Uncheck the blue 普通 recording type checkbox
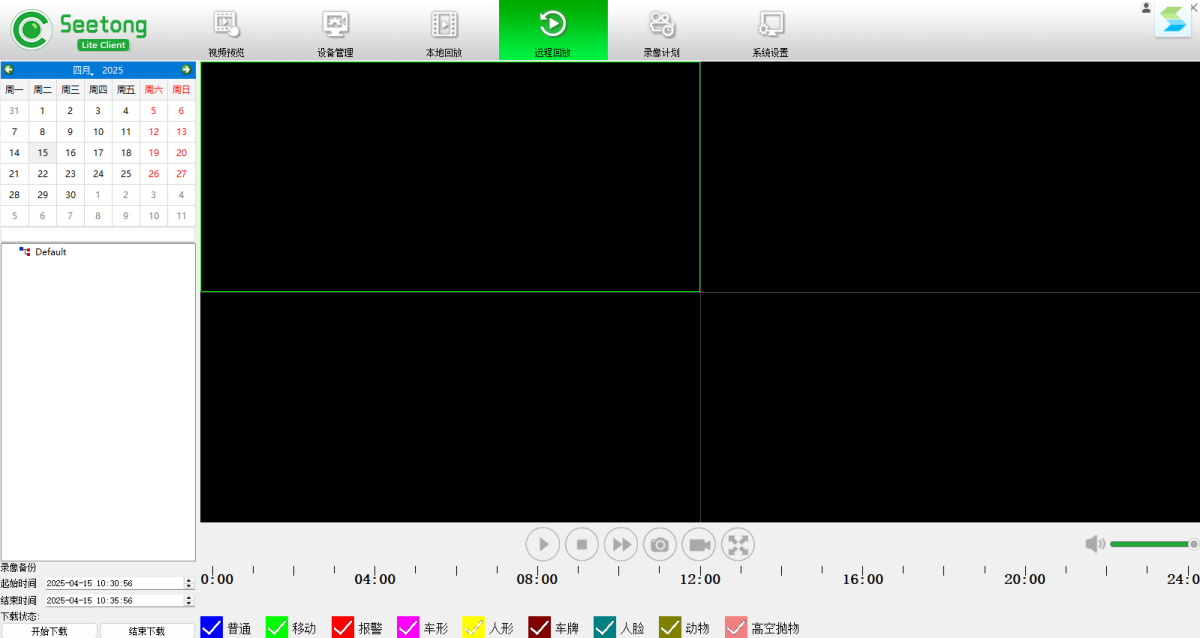This screenshot has height=638, width=1200. click(211, 627)
